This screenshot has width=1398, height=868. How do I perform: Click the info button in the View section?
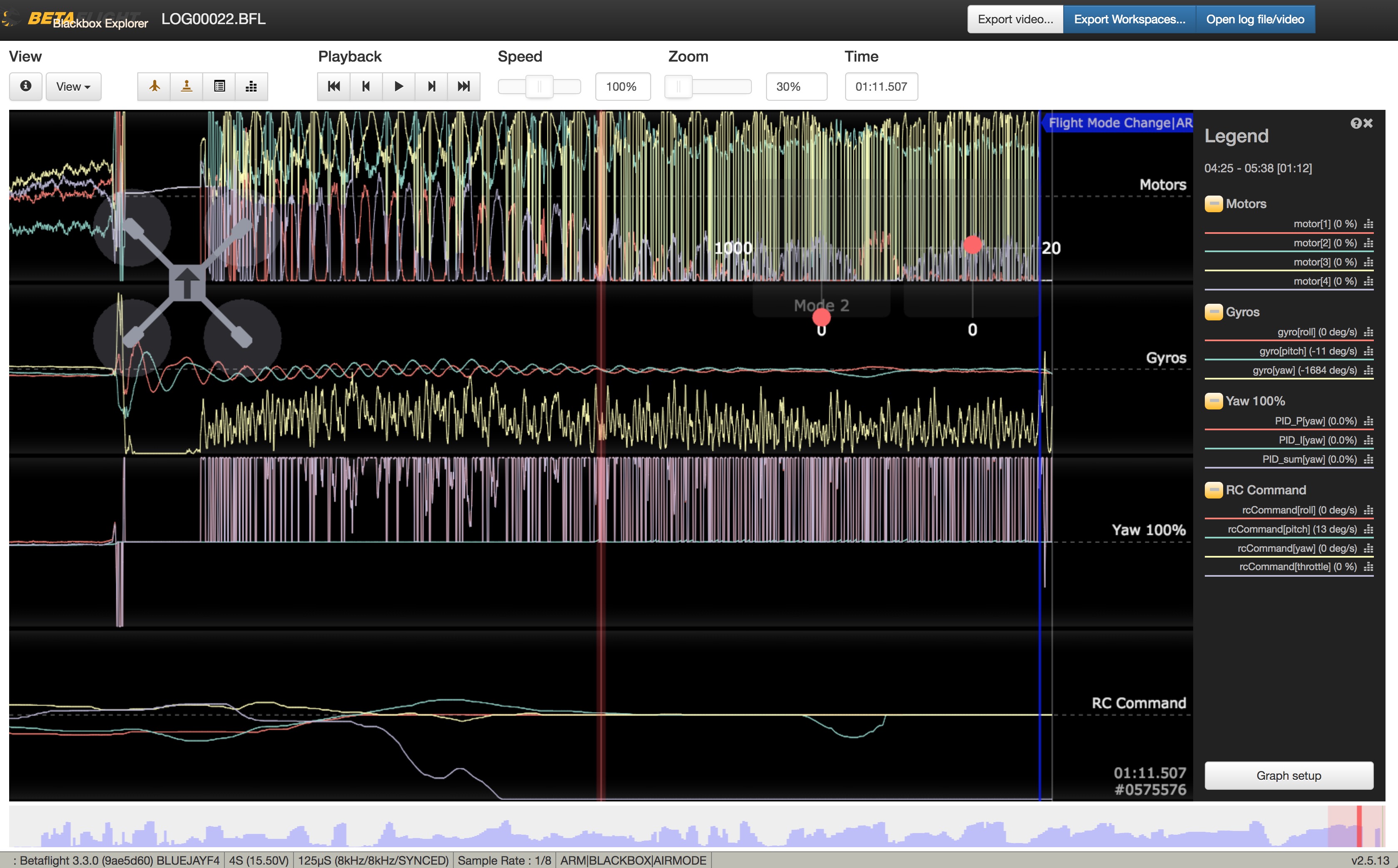click(25, 86)
